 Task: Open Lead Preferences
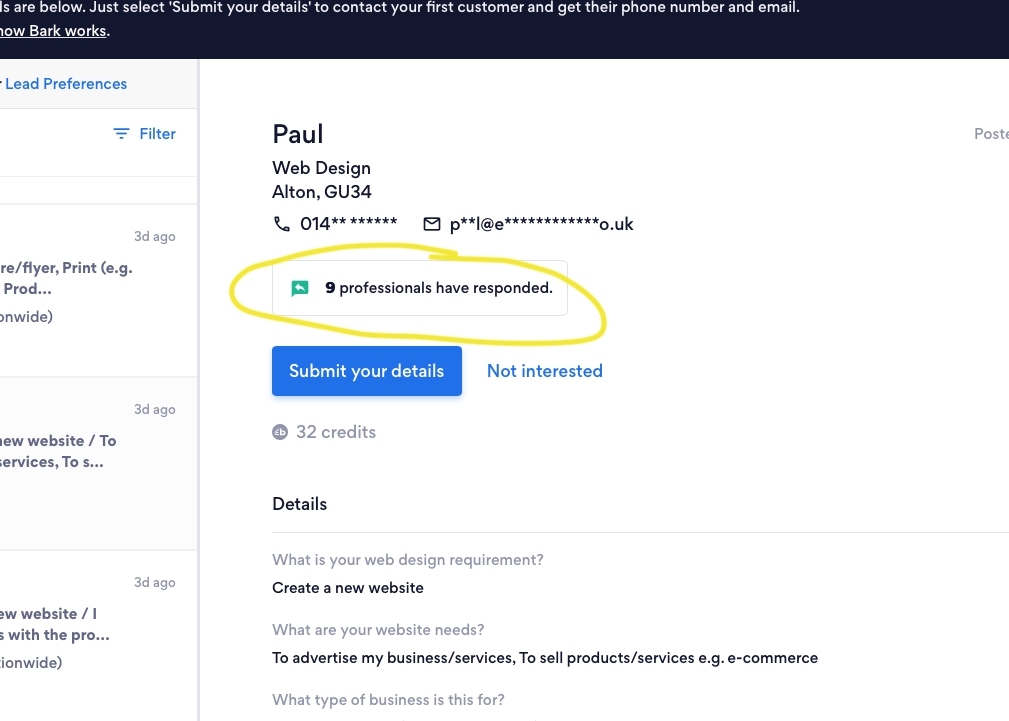click(x=66, y=84)
